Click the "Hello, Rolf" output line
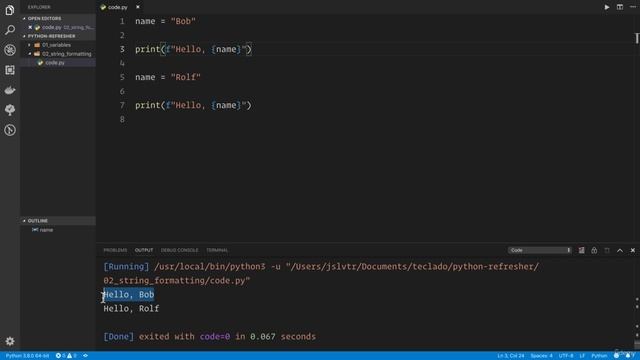Screen dimensions: 640x360 coord(131,309)
